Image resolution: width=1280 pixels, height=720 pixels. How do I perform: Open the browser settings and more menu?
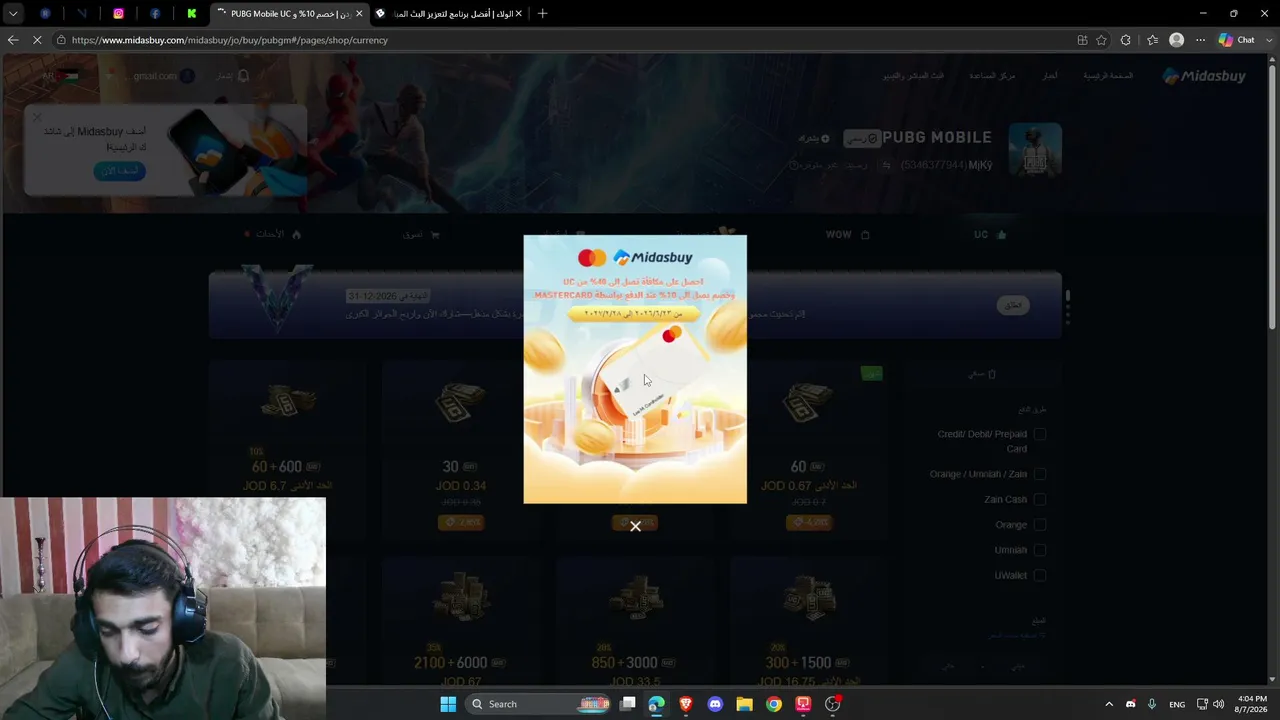(x=1200, y=40)
